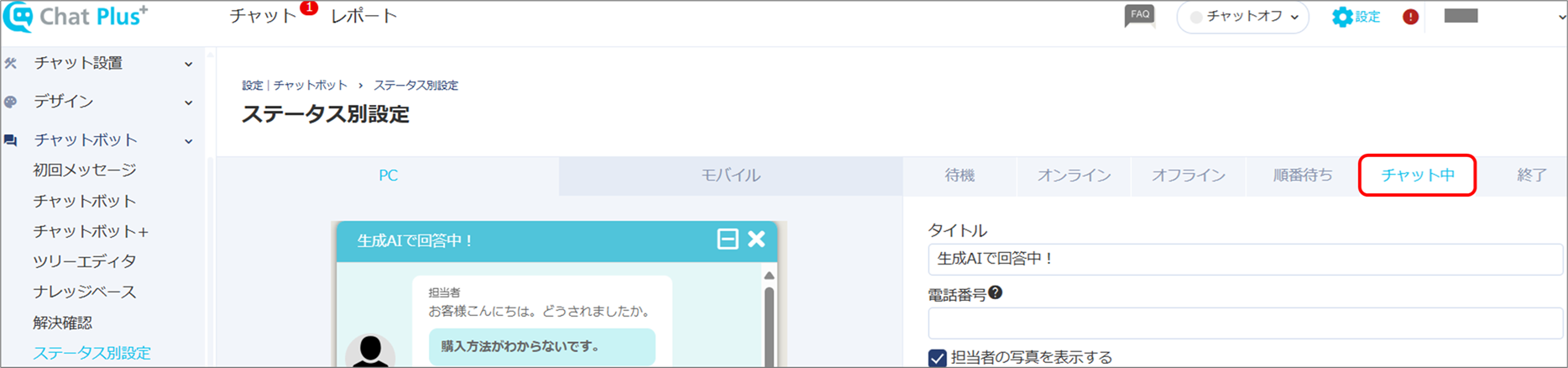1568x368 pixels.
Task: Open settings via the gear icon
Action: [x=1342, y=17]
